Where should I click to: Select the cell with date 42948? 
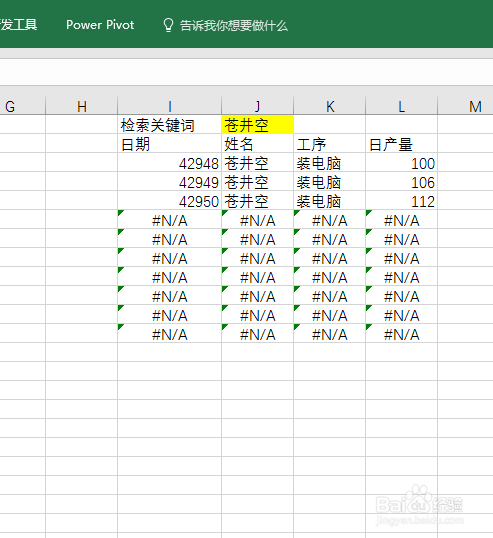point(169,163)
